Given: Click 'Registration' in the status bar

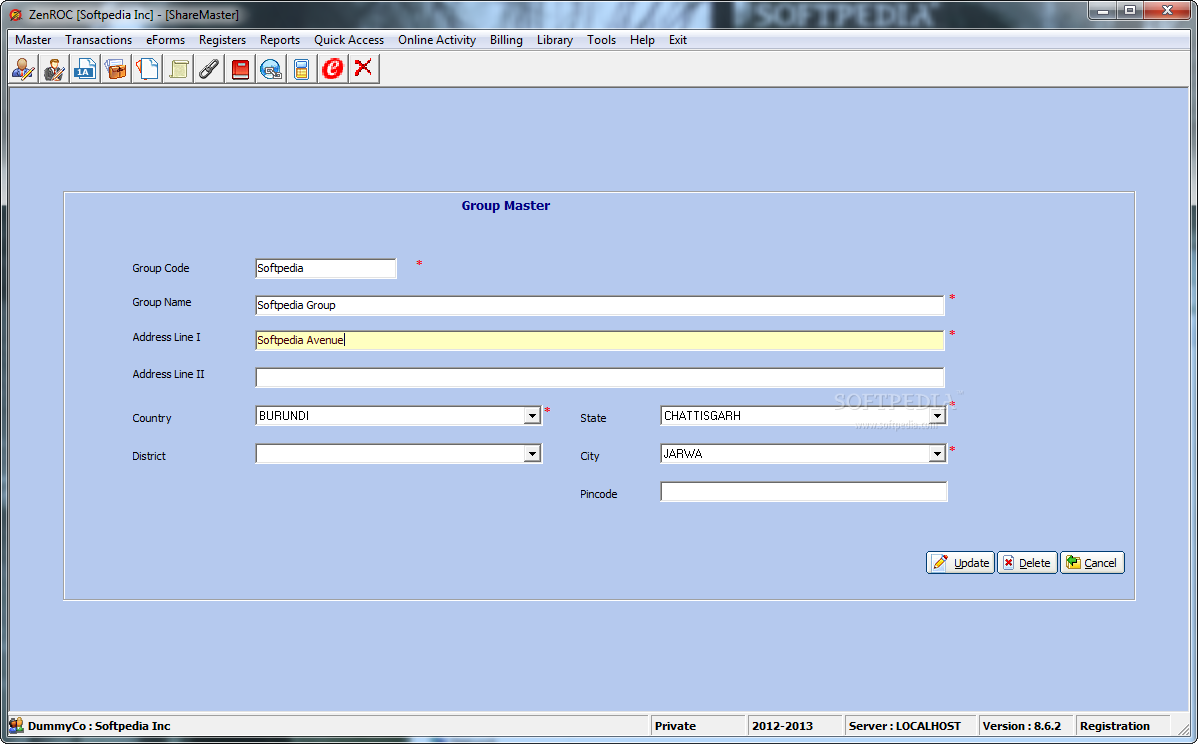Looking at the screenshot, I should coord(1115,726).
